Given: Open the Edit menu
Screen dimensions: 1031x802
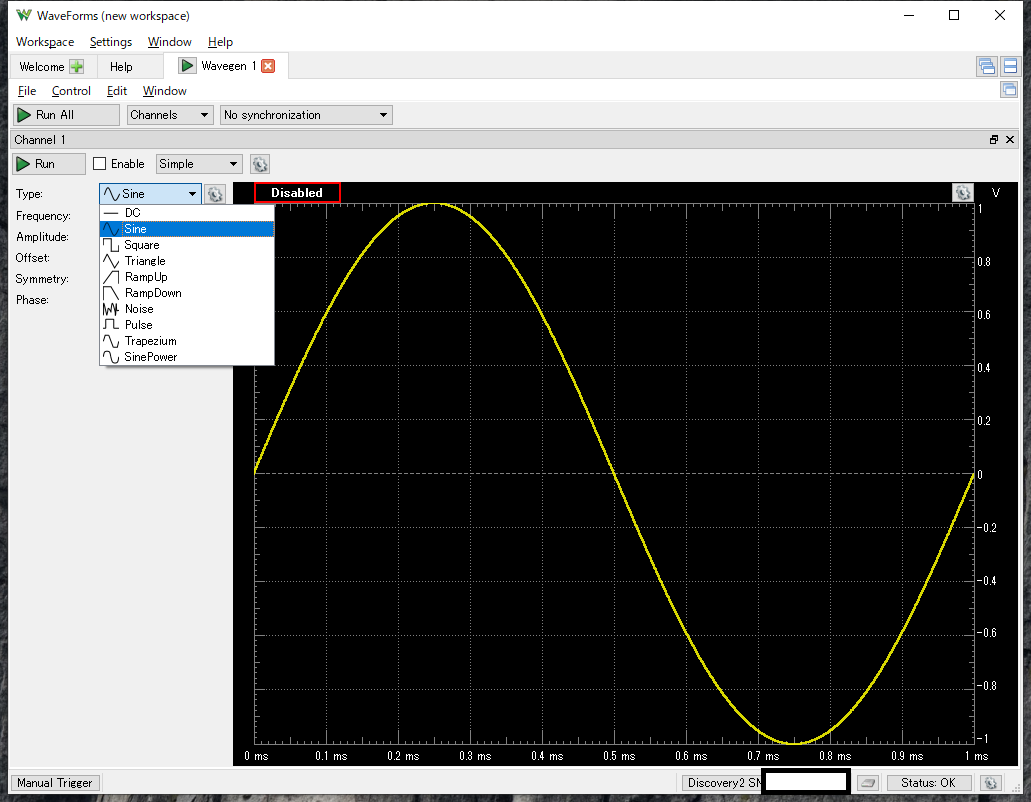Looking at the screenshot, I should 117,91.
